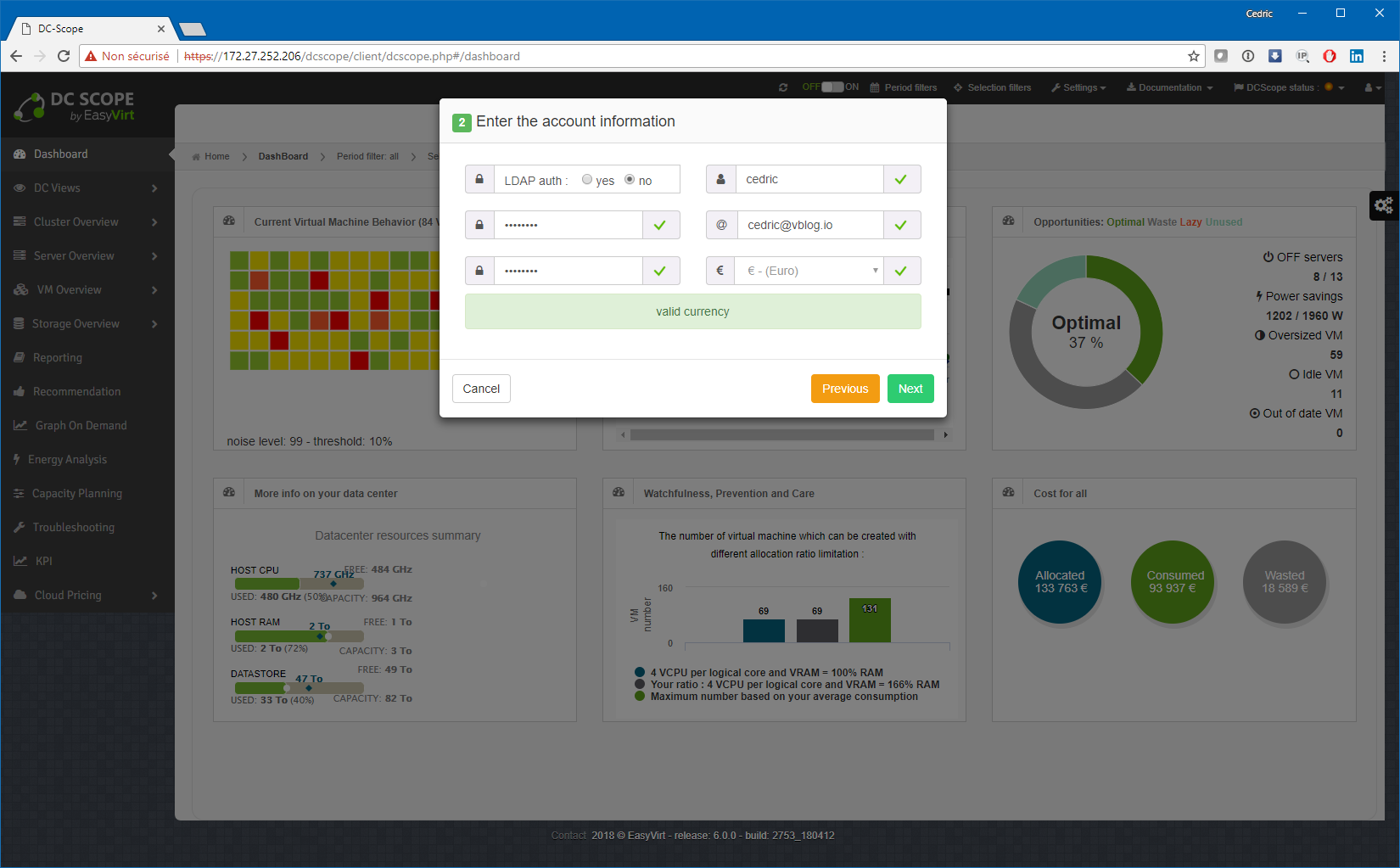This screenshot has height=868, width=1400.
Task: Click the DC Scope EasyVirt logo
Action: 75,107
